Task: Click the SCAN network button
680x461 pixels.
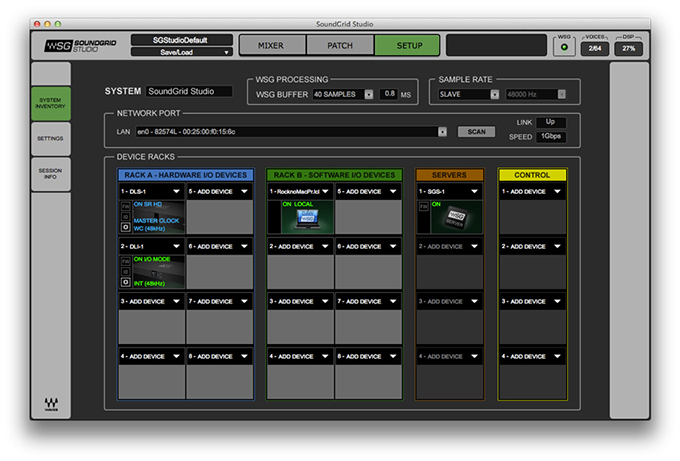Action: point(476,131)
